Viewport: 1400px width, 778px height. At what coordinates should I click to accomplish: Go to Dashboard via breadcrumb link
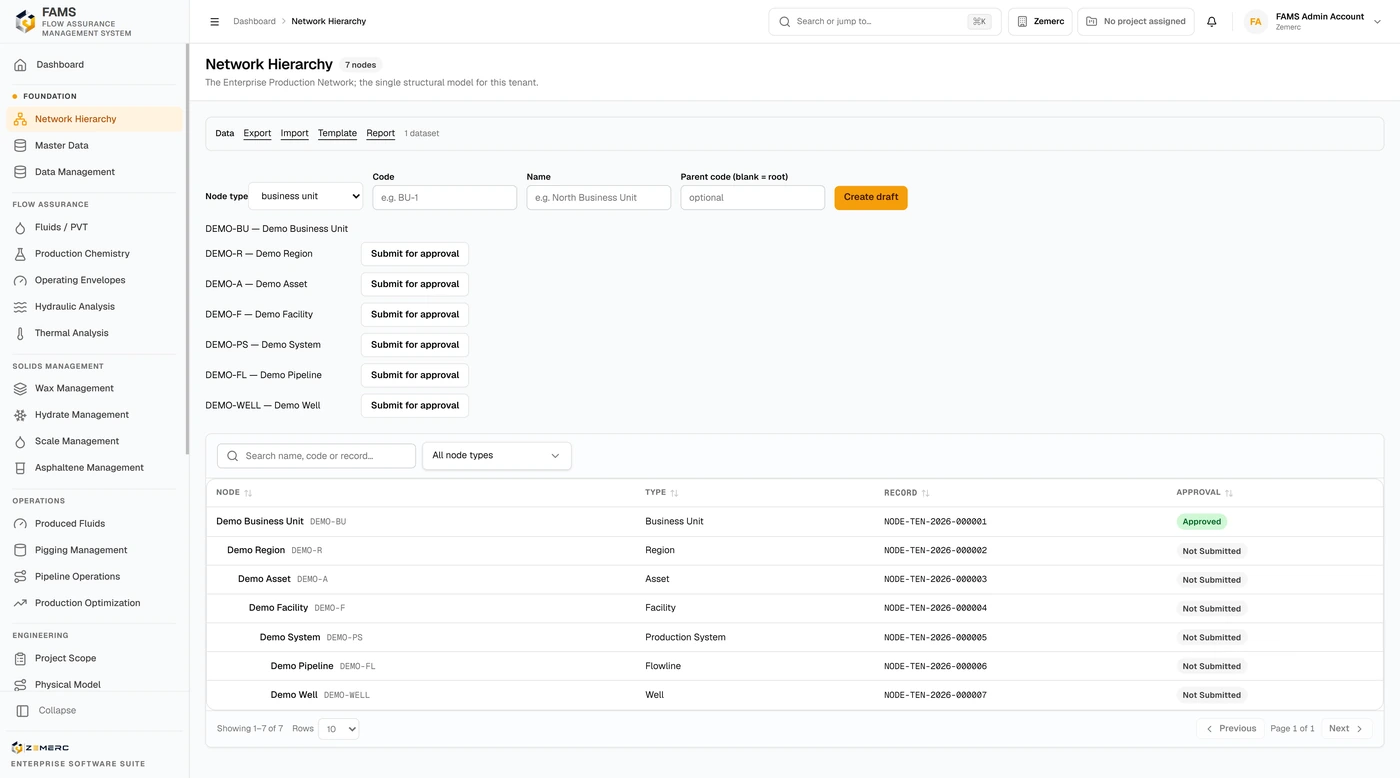(254, 21)
